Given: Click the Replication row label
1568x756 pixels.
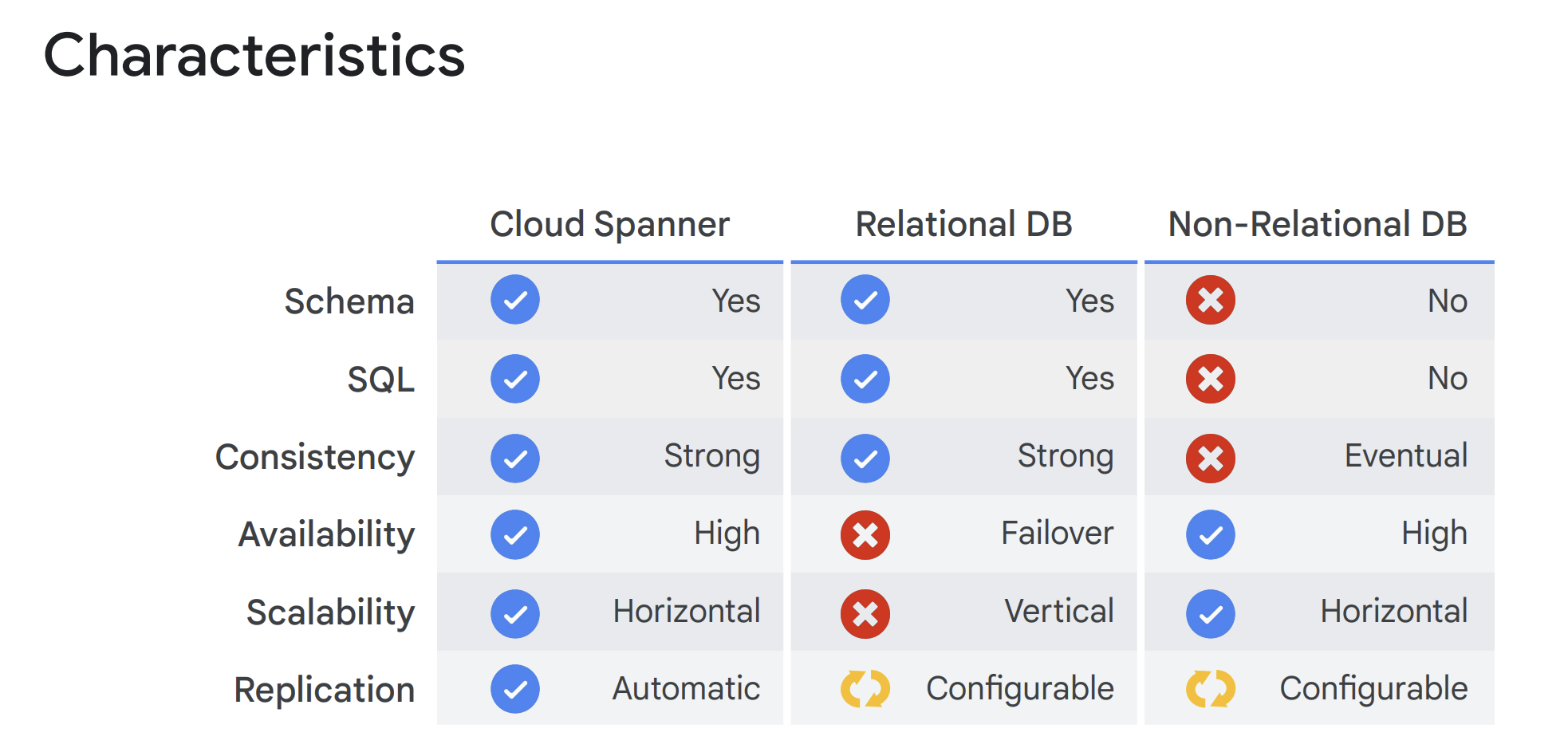Looking at the screenshot, I should [x=325, y=690].
